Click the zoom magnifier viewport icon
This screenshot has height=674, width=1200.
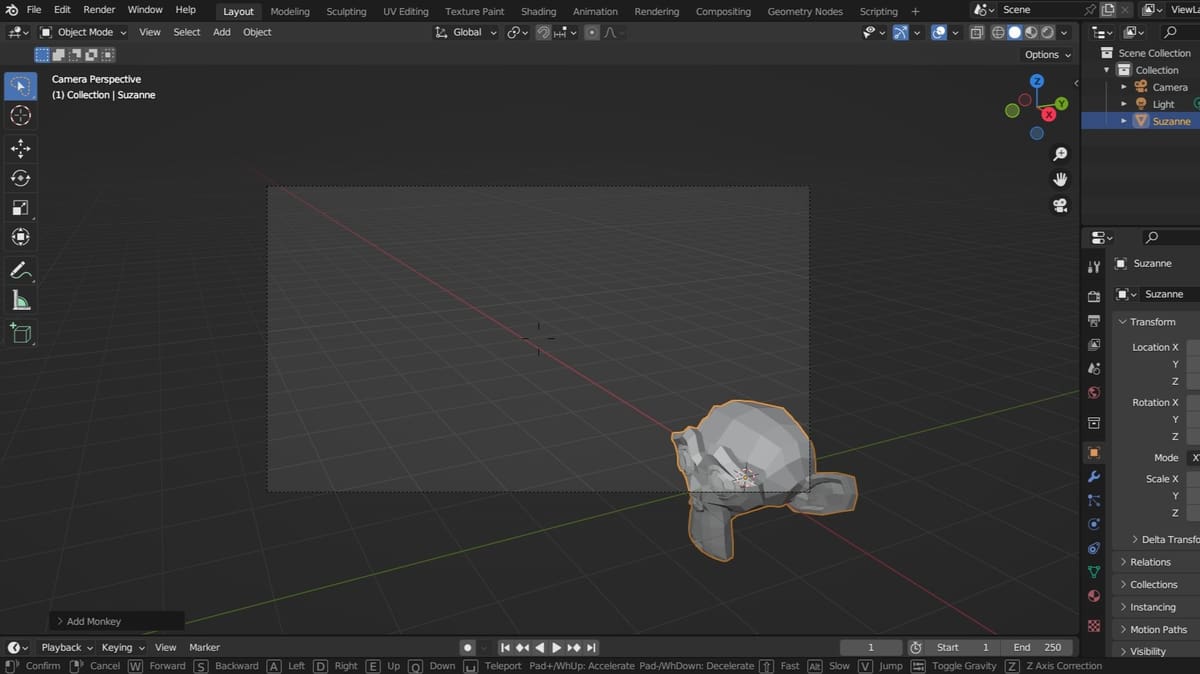pyautogui.click(x=1060, y=154)
